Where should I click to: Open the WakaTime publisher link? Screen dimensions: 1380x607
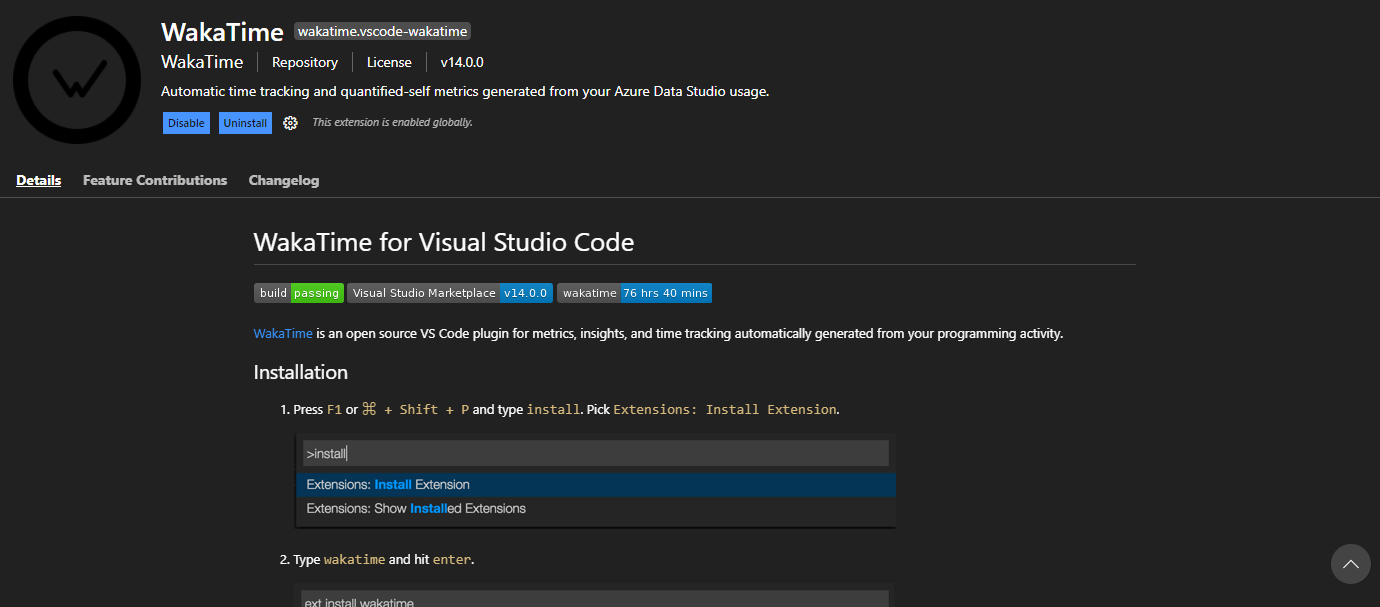click(202, 62)
